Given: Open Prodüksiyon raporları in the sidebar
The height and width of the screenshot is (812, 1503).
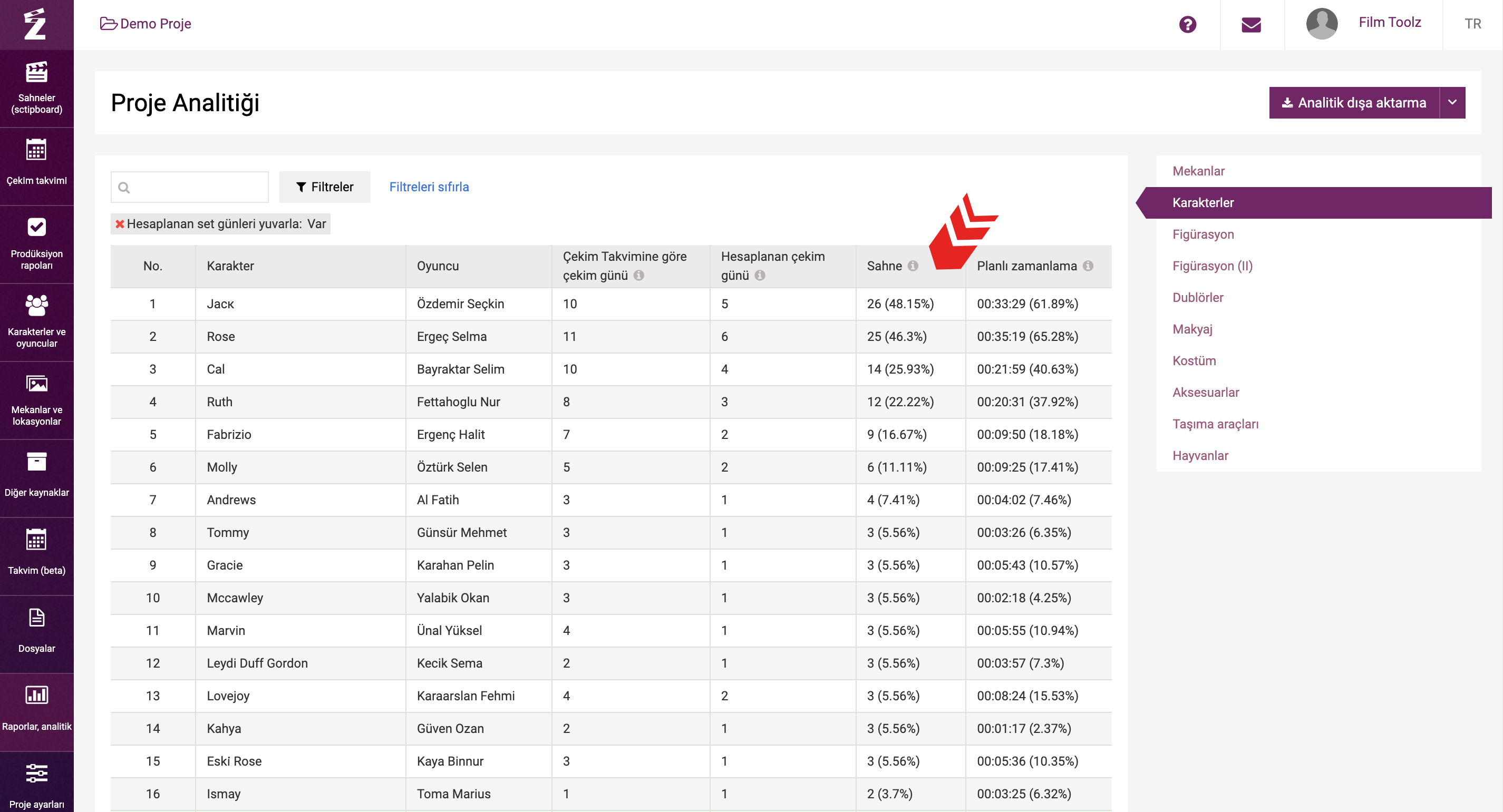Looking at the screenshot, I should tap(37, 244).
